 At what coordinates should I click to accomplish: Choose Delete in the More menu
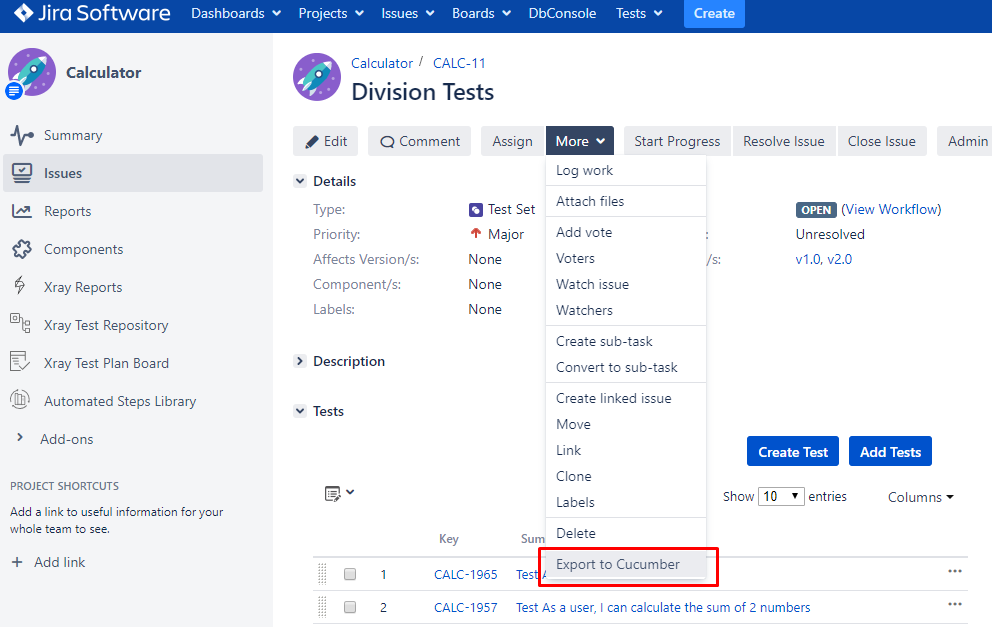[626, 533]
